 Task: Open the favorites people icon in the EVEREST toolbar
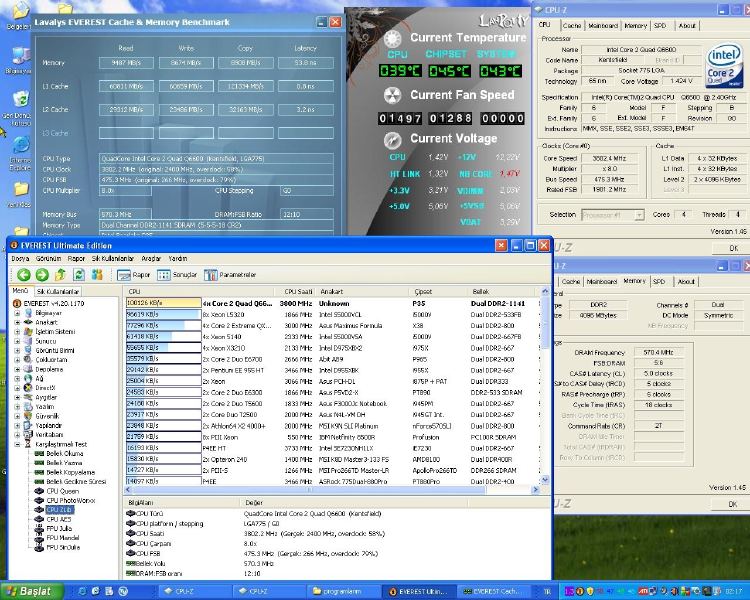[97, 275]
